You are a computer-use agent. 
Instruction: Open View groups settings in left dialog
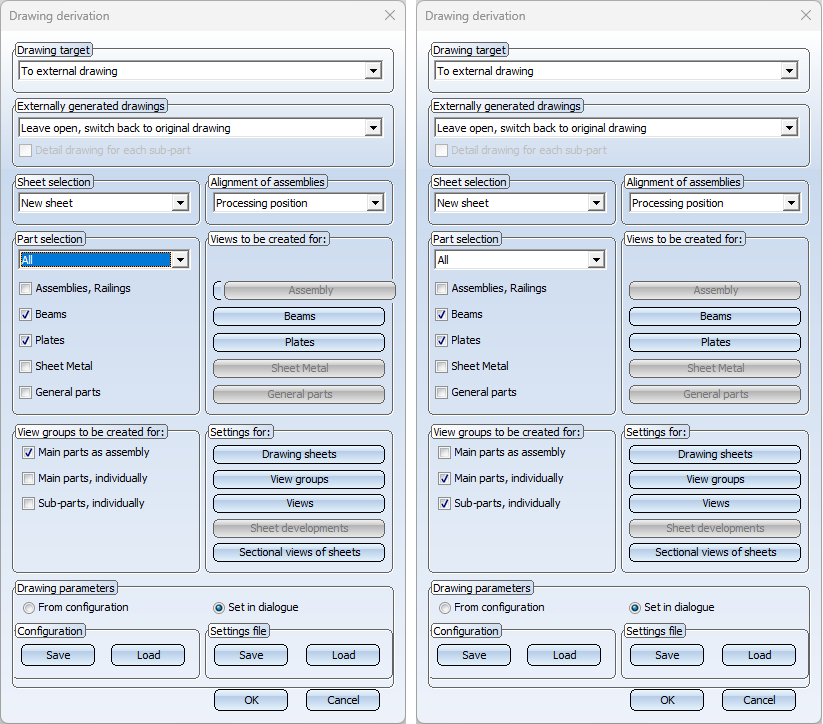coord(299,479)
